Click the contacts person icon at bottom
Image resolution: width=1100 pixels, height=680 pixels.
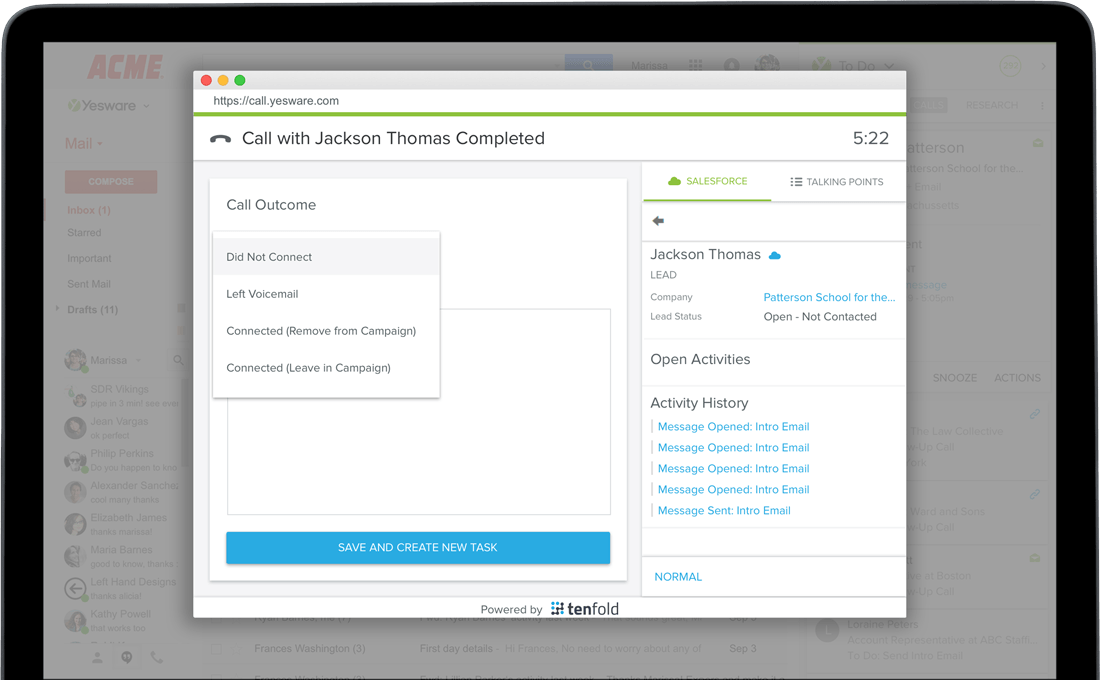pyautogui.click(x=98, y=658)
